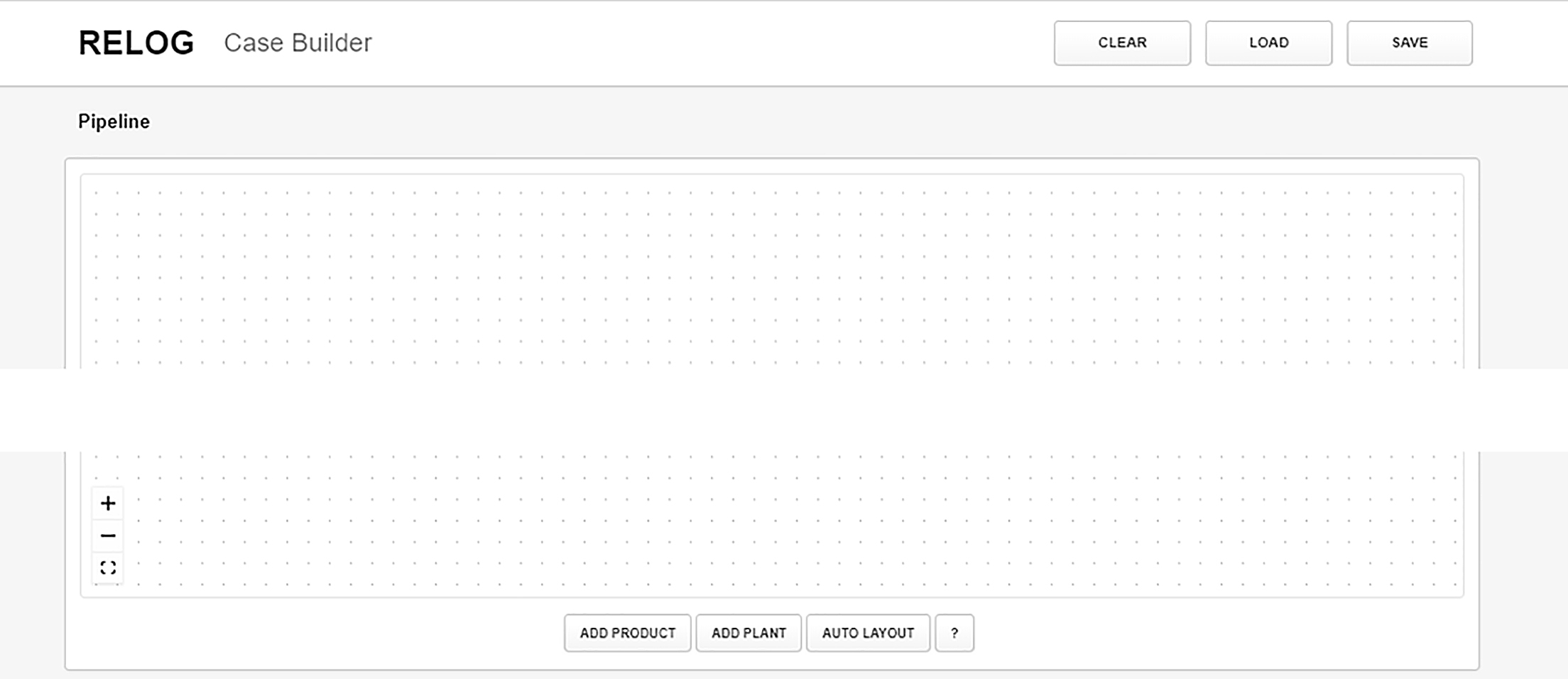Zoom in on the pipeline canvas
This screenshot has height=679, width=1568.
pyautogui.click(x=108, y=504)
